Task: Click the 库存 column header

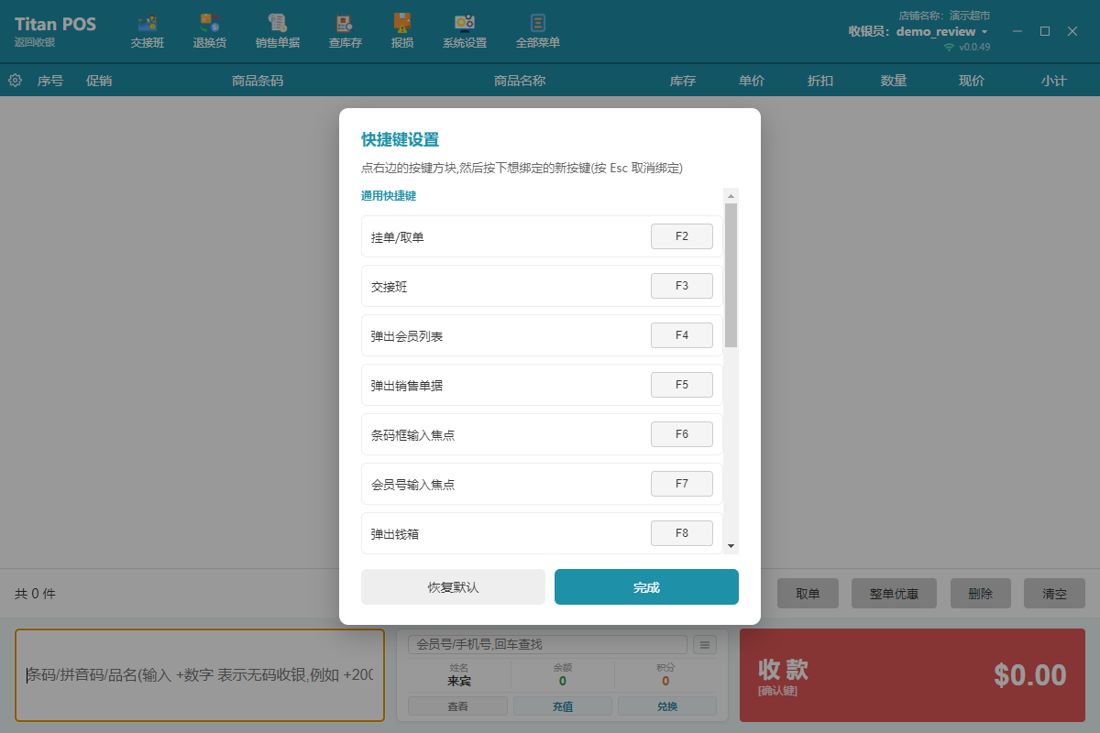Action: [x=683, y=81]
